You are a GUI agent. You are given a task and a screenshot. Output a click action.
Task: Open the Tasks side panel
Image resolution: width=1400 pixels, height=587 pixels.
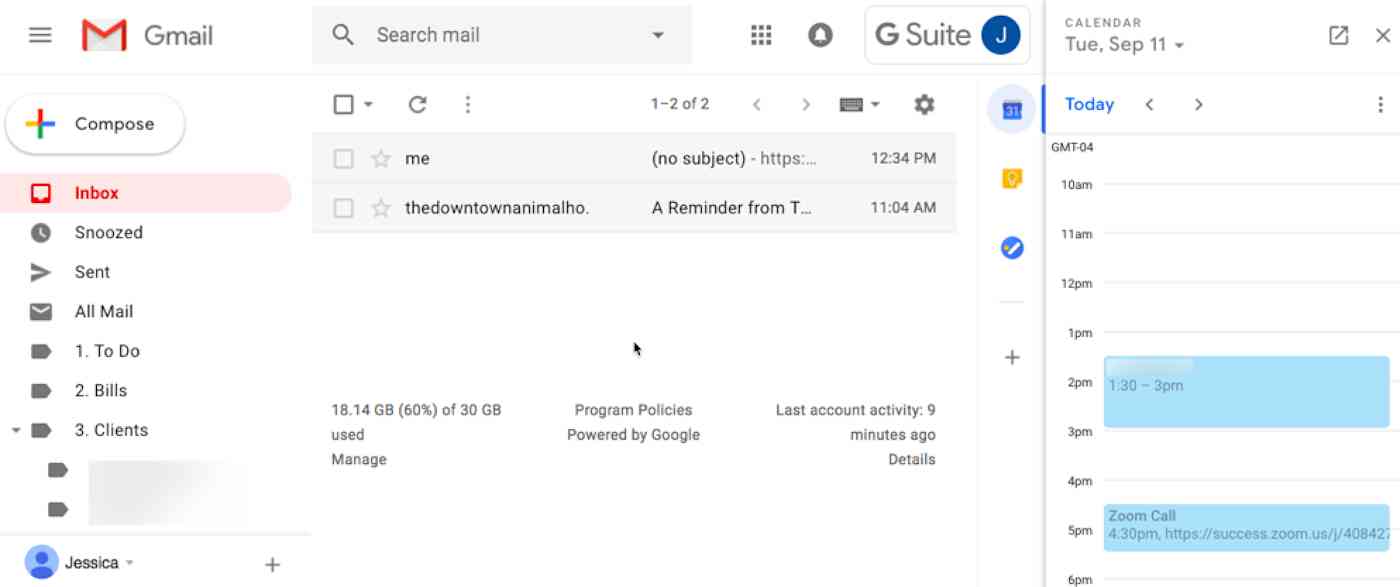[1010, 247]
